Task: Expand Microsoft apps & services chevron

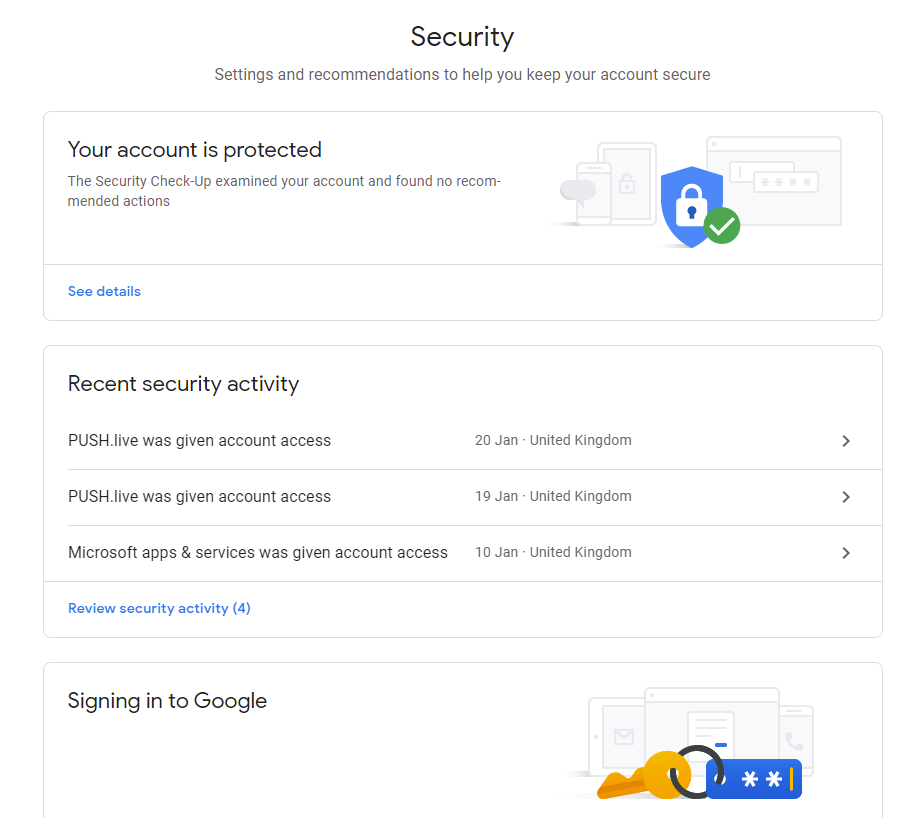Action: tap(845, 553)
